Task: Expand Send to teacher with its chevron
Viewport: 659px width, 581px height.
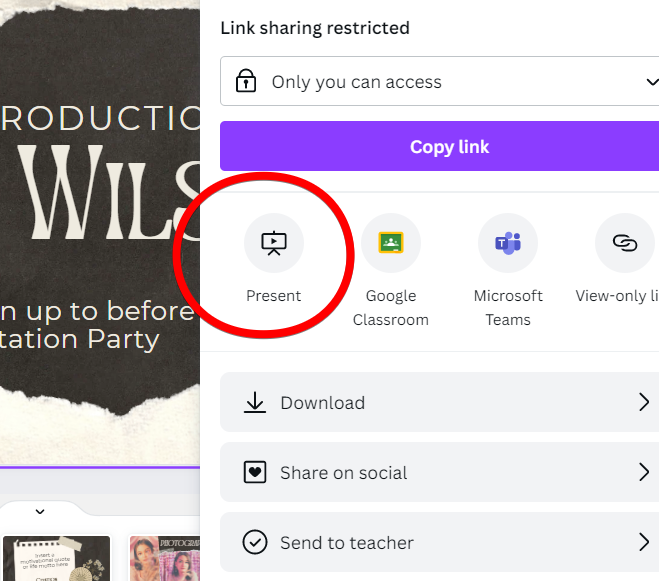Action: (x=644, y=543)
